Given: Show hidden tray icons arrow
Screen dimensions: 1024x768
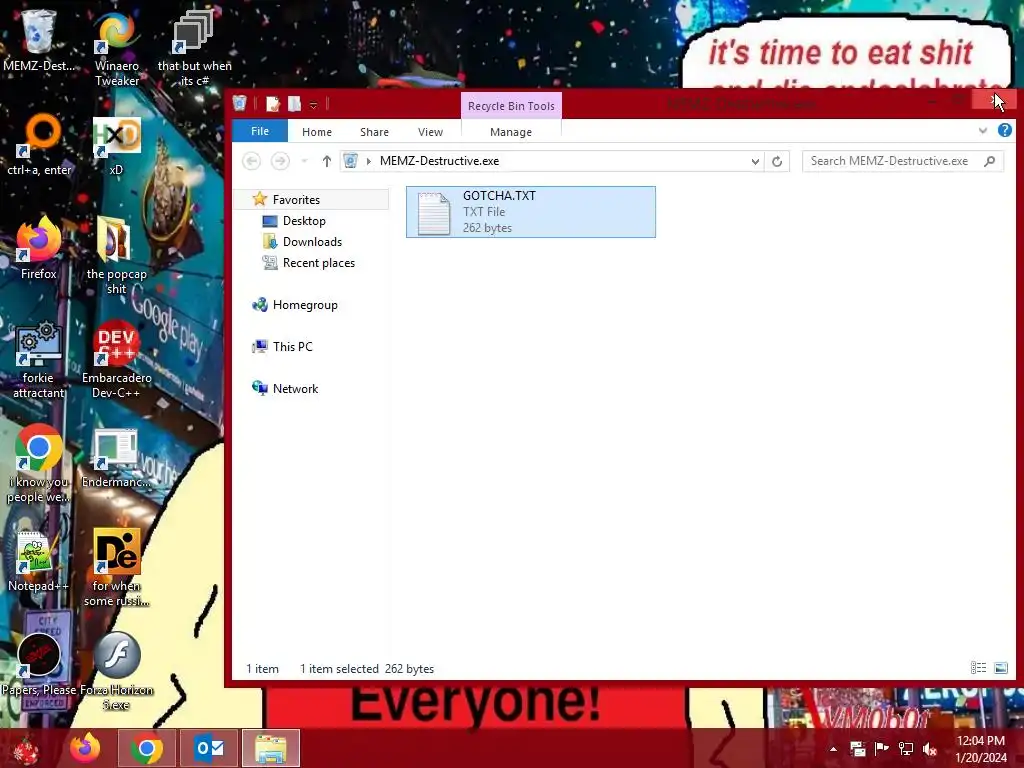Looking at the screenshot, I should coord(833,749).
